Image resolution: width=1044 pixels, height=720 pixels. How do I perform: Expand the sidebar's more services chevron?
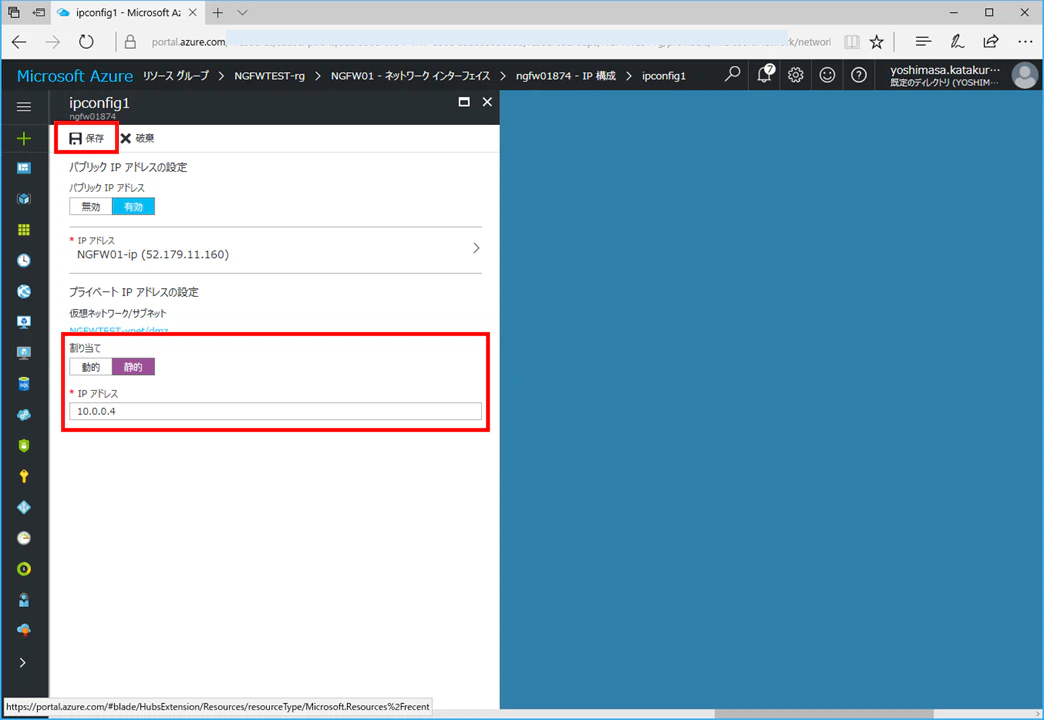click(23, 663)
